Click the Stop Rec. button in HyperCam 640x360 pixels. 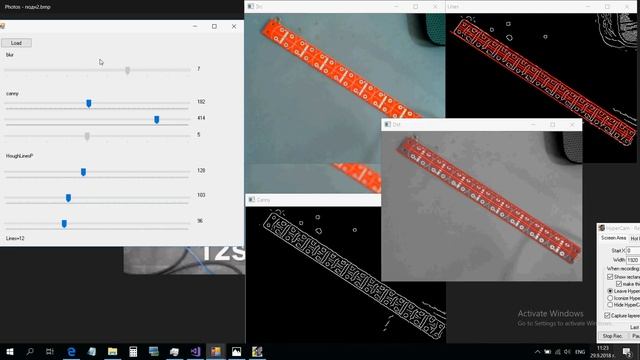point(612,336)
